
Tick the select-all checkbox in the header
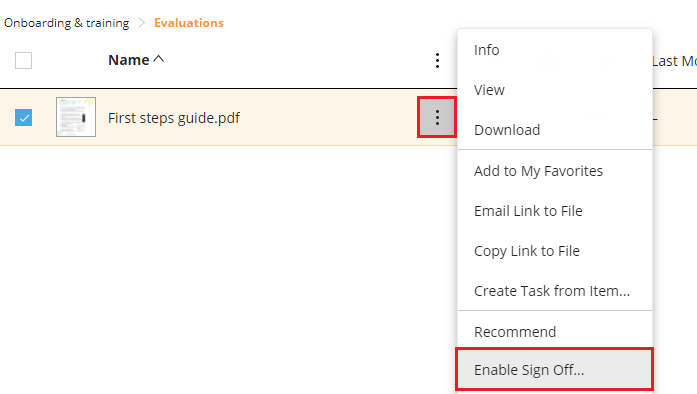click(x=24, y=60)
